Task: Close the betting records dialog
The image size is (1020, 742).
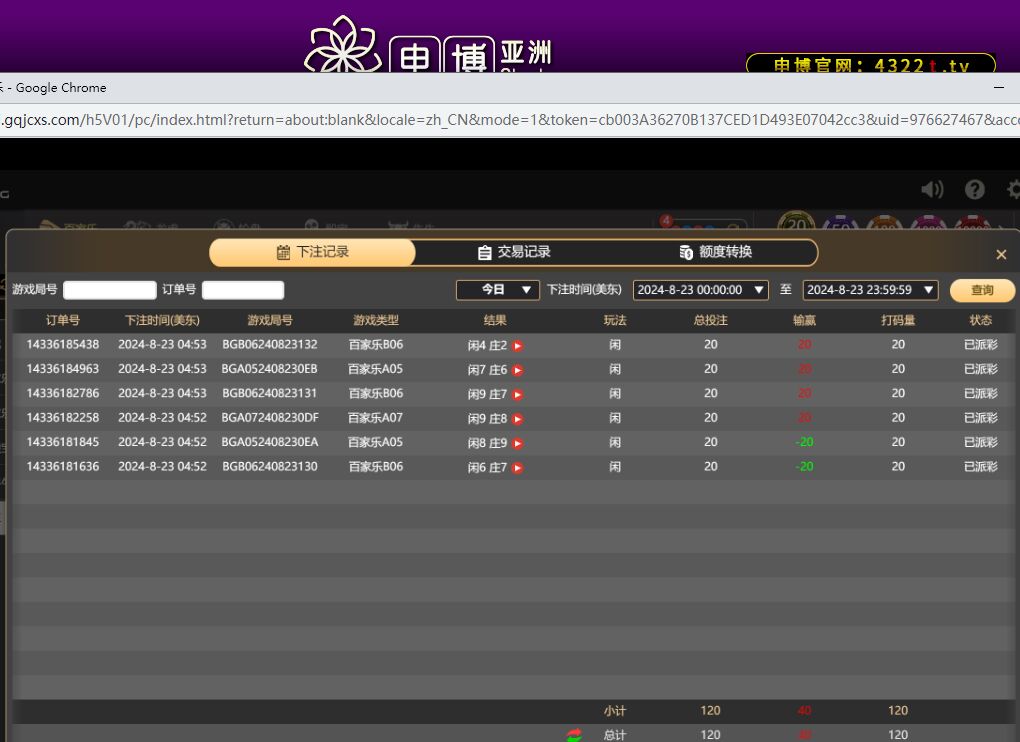Action: (x=1001, y=255)
